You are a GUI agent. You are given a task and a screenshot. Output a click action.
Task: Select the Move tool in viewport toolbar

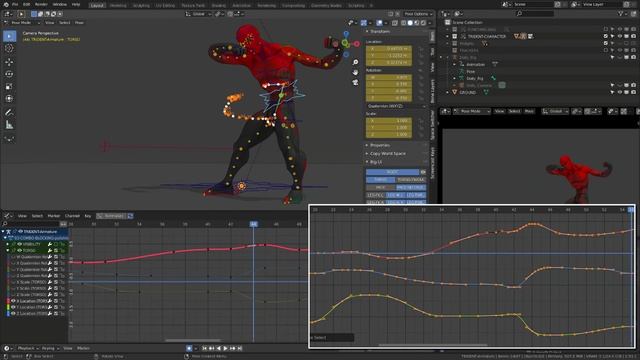pos(9,62)
